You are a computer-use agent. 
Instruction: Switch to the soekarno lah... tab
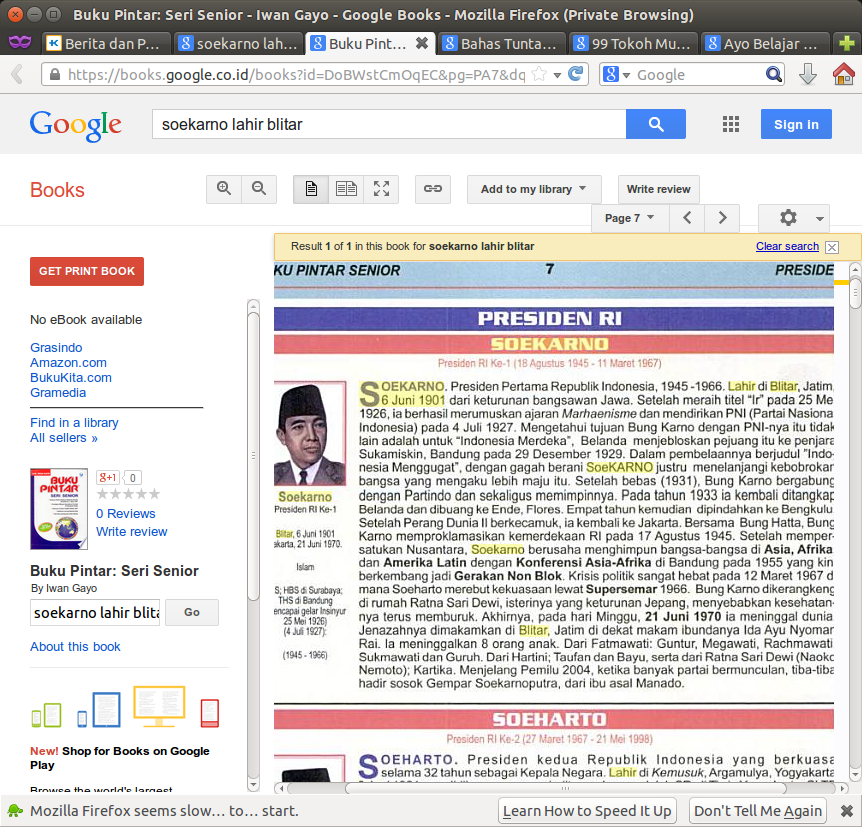pyautogui.click(x=239, y=43)
